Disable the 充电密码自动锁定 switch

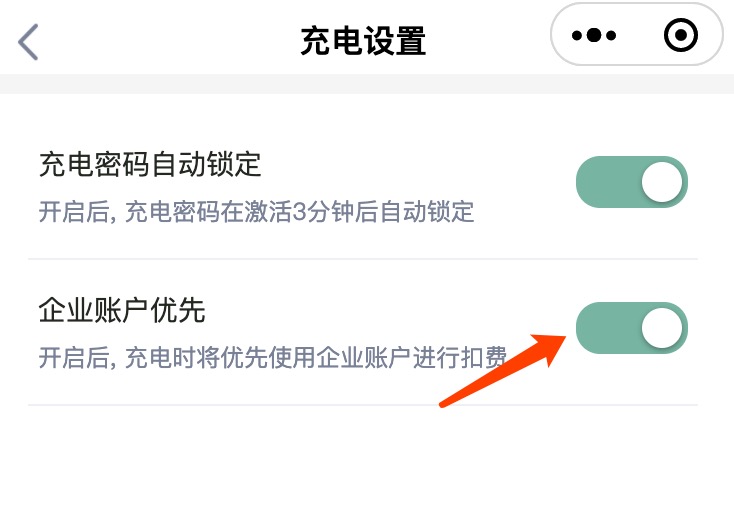click(631, 182)
